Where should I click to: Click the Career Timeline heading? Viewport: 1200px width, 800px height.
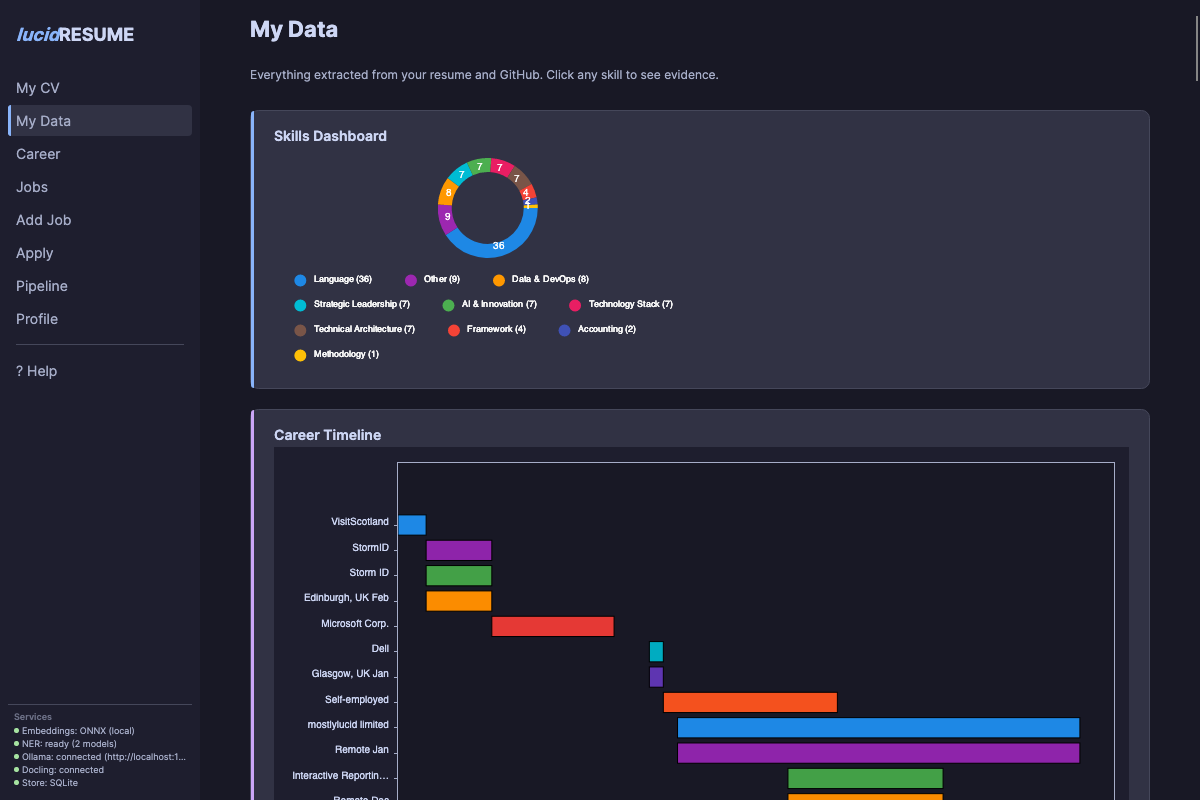[x=327, y=435]
